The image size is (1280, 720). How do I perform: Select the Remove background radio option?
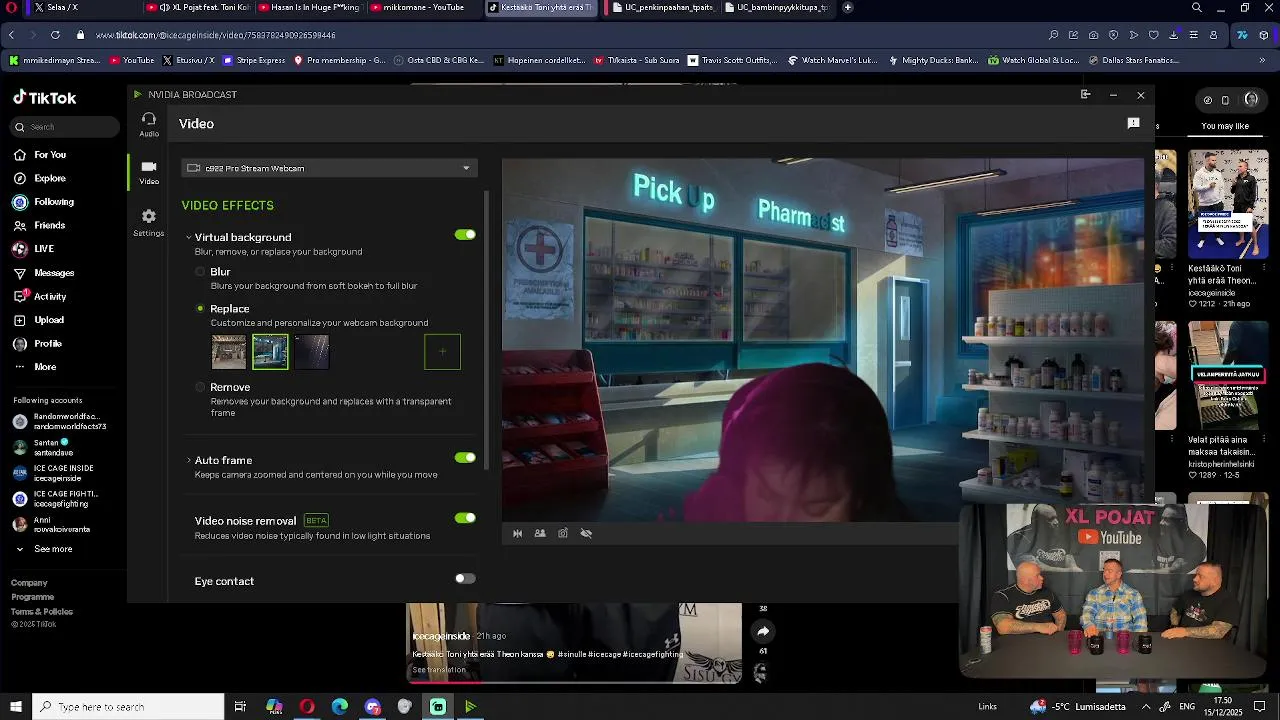(x=200, y=387)
